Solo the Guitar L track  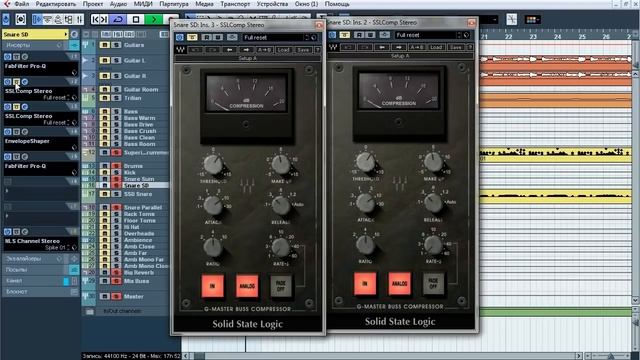pos(116,60)
